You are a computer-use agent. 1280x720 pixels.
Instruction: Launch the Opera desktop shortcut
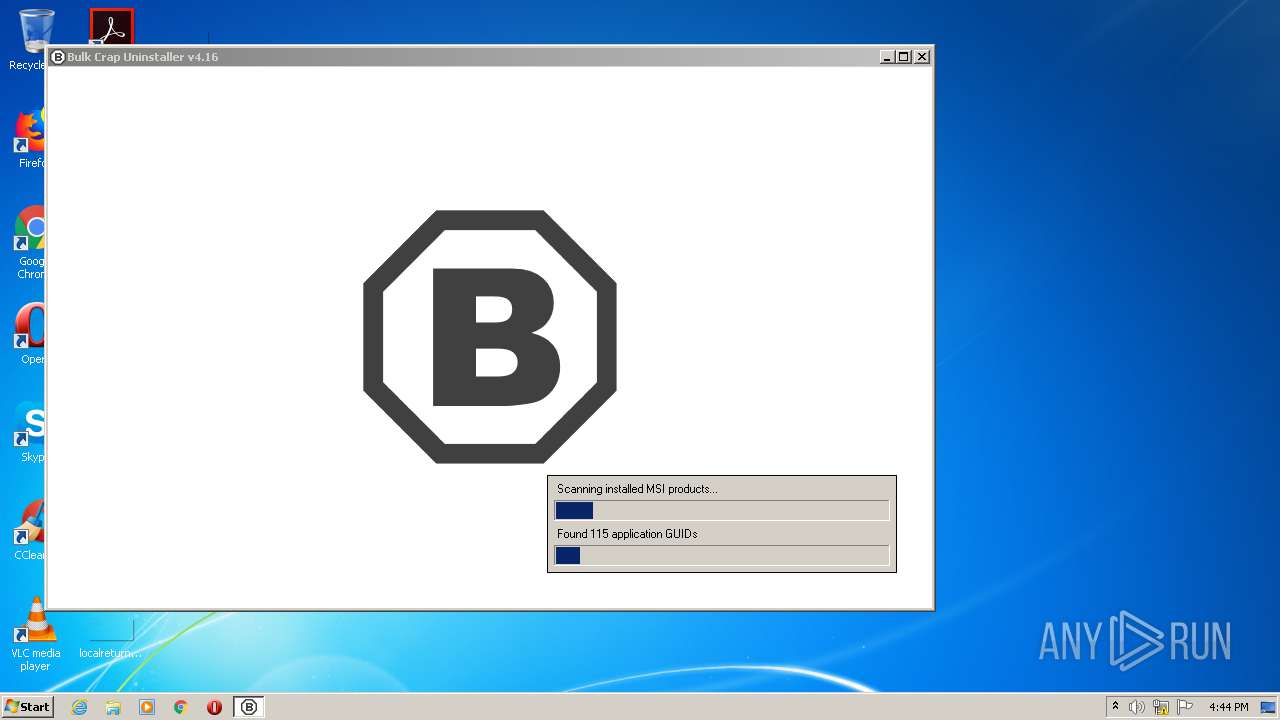pyautogui.click(x=30, y=334)
